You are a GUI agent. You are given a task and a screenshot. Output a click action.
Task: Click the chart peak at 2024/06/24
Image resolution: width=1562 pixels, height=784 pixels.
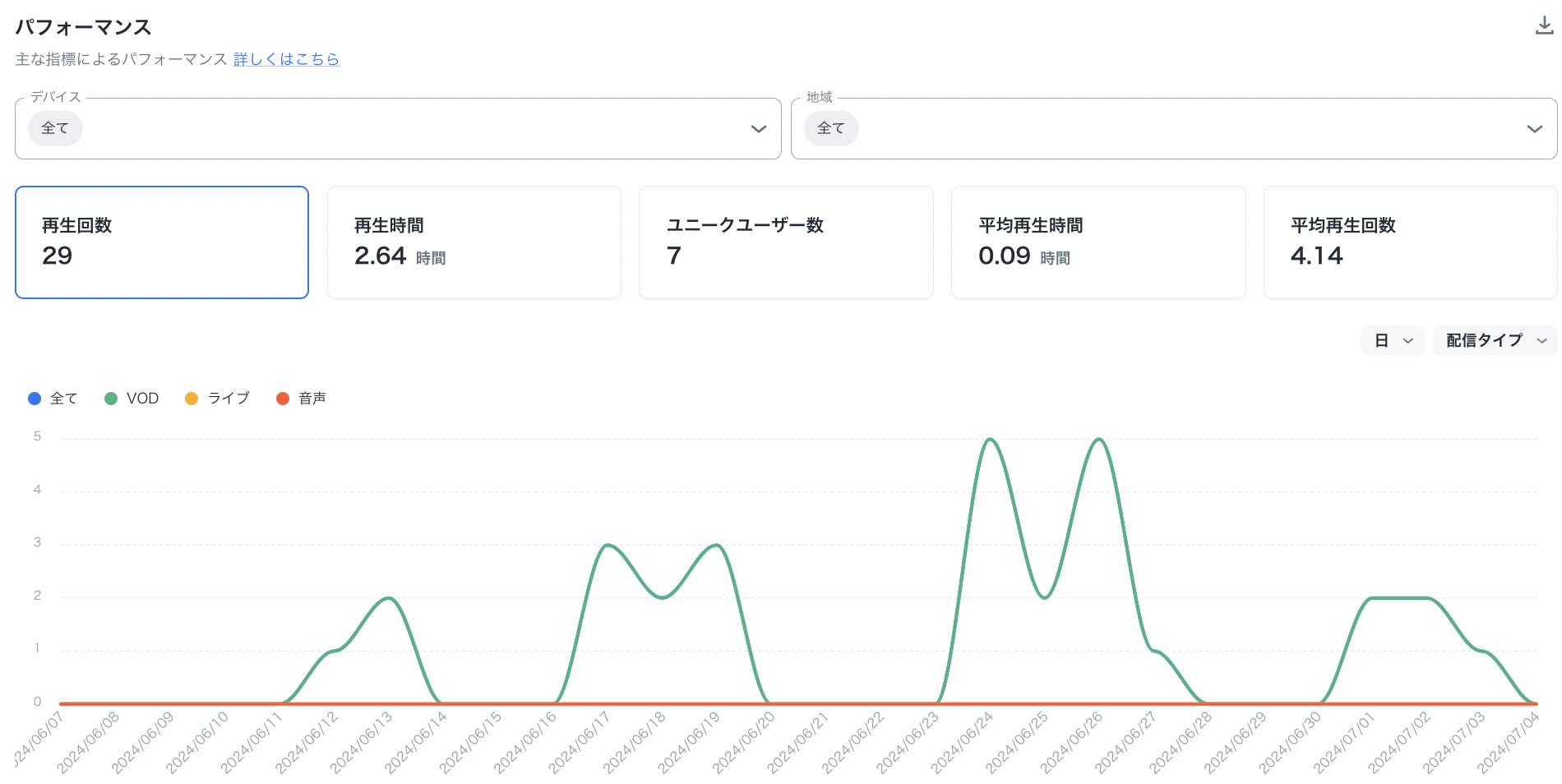click(991, 440)
